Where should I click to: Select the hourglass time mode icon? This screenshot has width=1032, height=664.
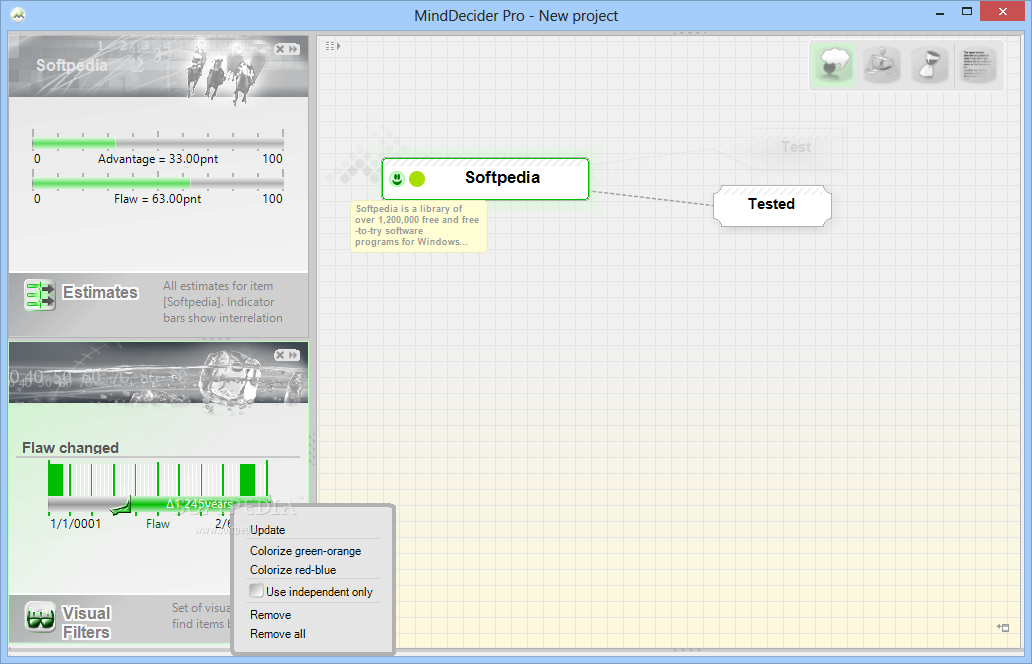pyautogui.click(x=929, y=65)
